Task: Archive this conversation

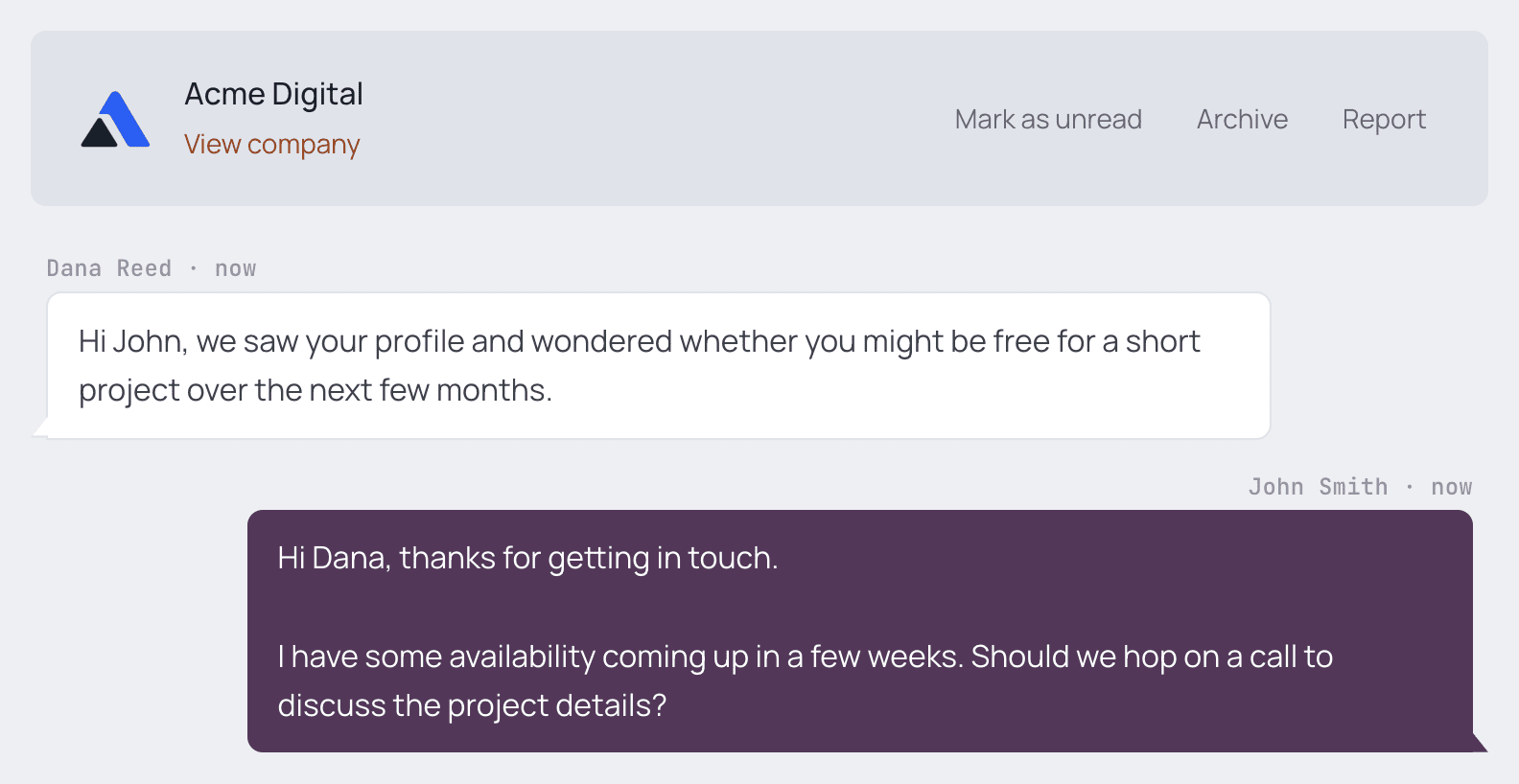Action: (x=1242, y=119)
